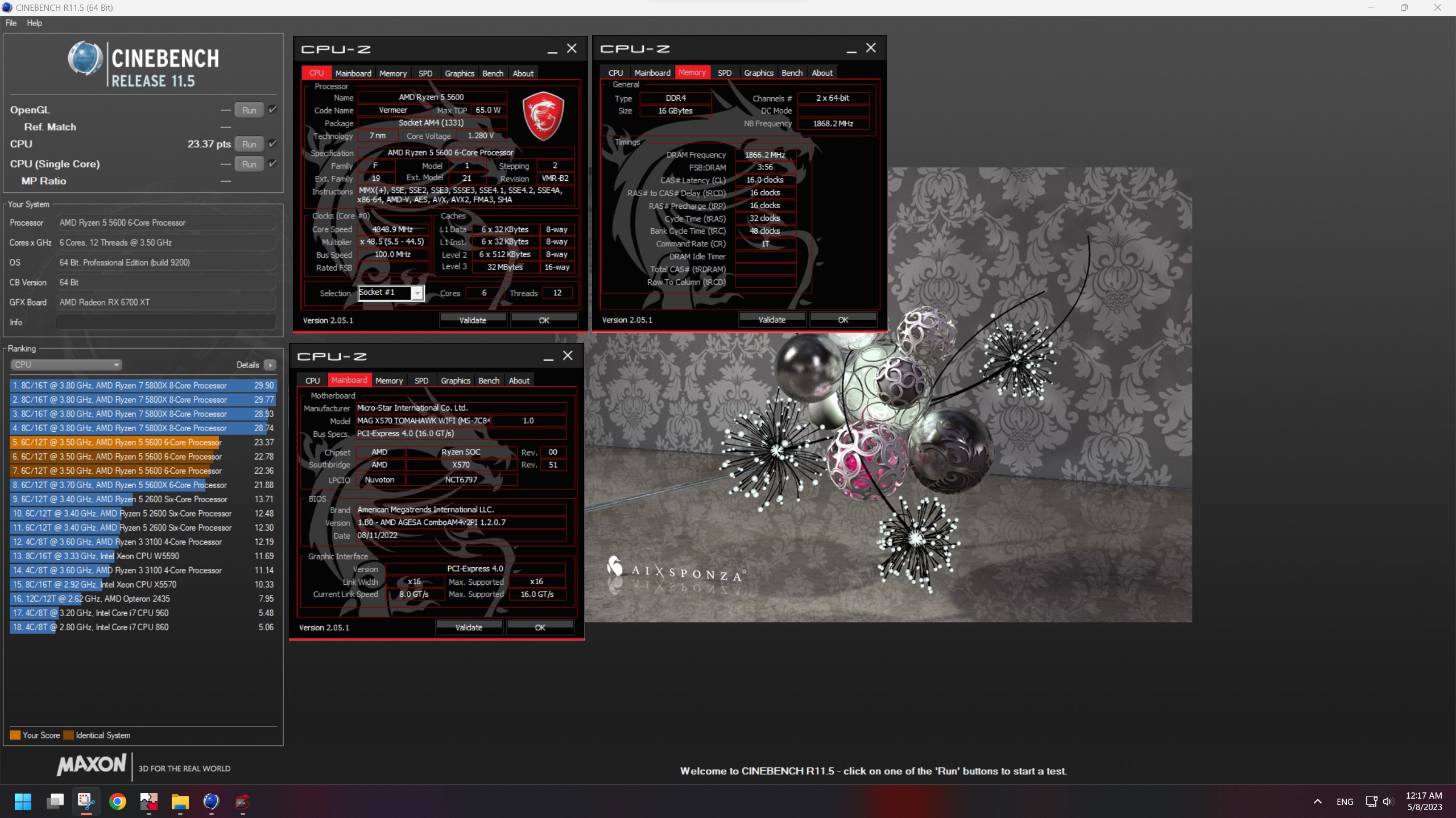Image resolution: width=1456 pixels, height=818 pixels.
Task: Show hidden system tray icons
Action: coord(1317,802)
